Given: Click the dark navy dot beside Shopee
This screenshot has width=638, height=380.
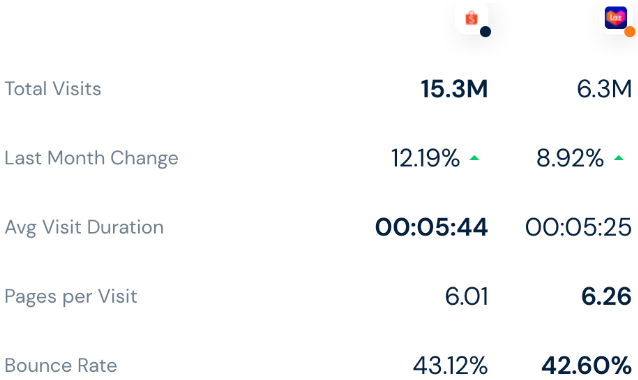Looking at the screenshot, I should tap(485, 31).
